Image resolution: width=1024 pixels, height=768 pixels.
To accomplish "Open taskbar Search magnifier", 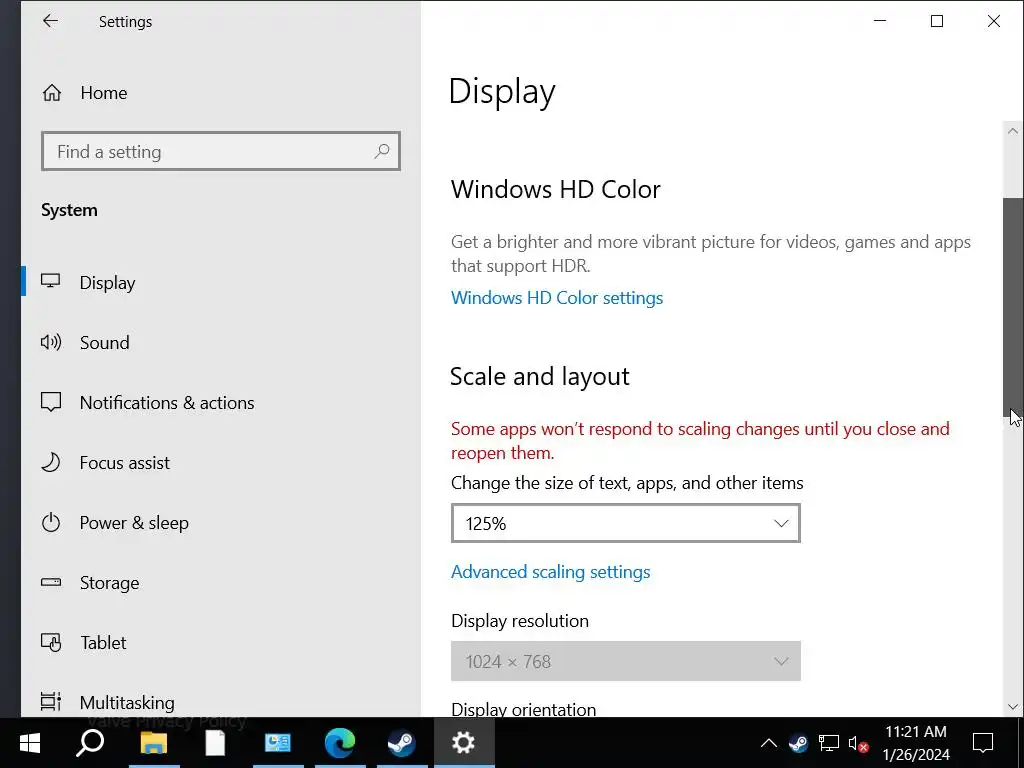I will (x=90, y=743).
